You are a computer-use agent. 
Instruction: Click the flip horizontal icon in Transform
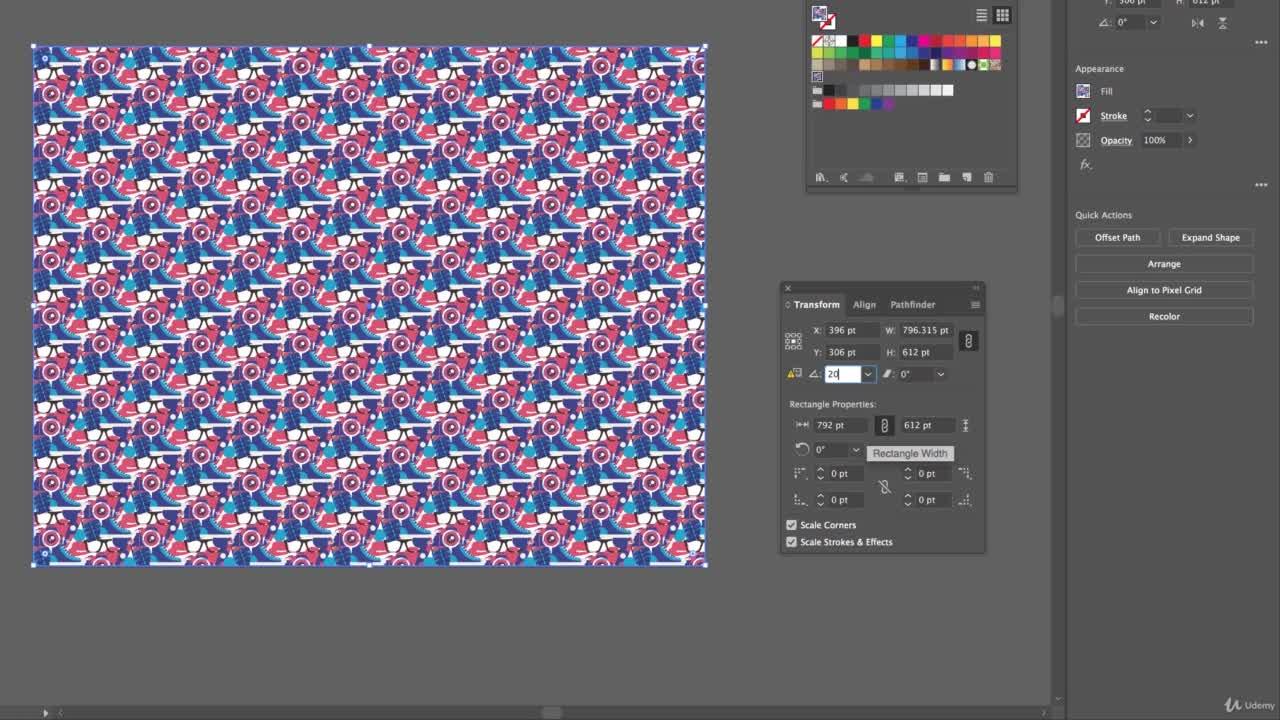click(x=1196, y=22)
